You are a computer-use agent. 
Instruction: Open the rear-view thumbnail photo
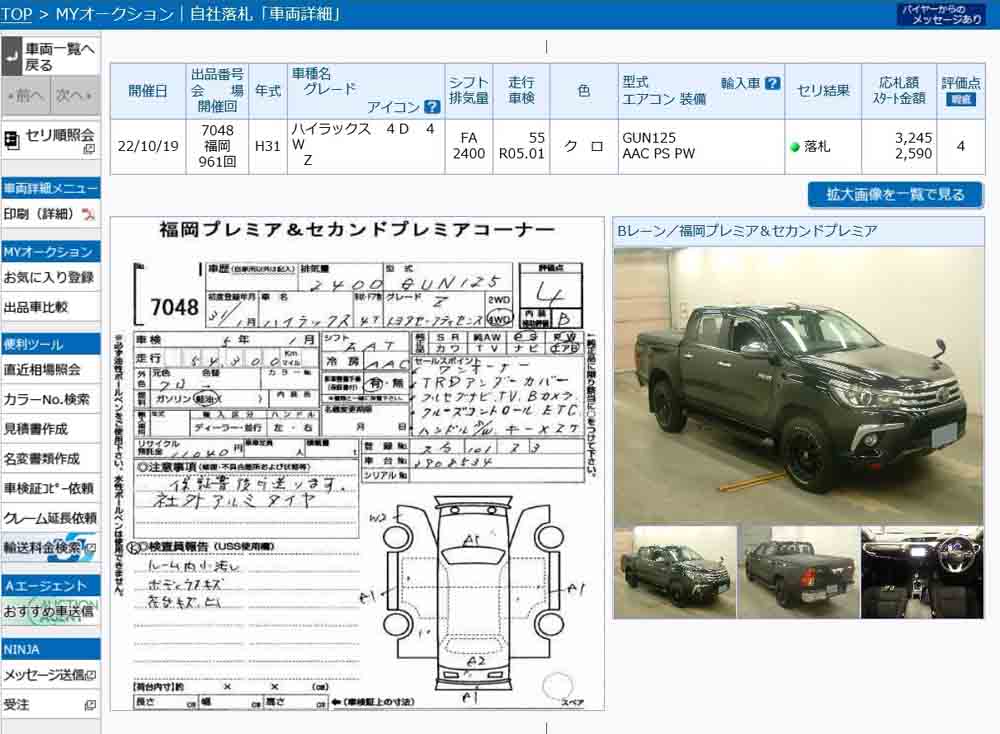799,572
